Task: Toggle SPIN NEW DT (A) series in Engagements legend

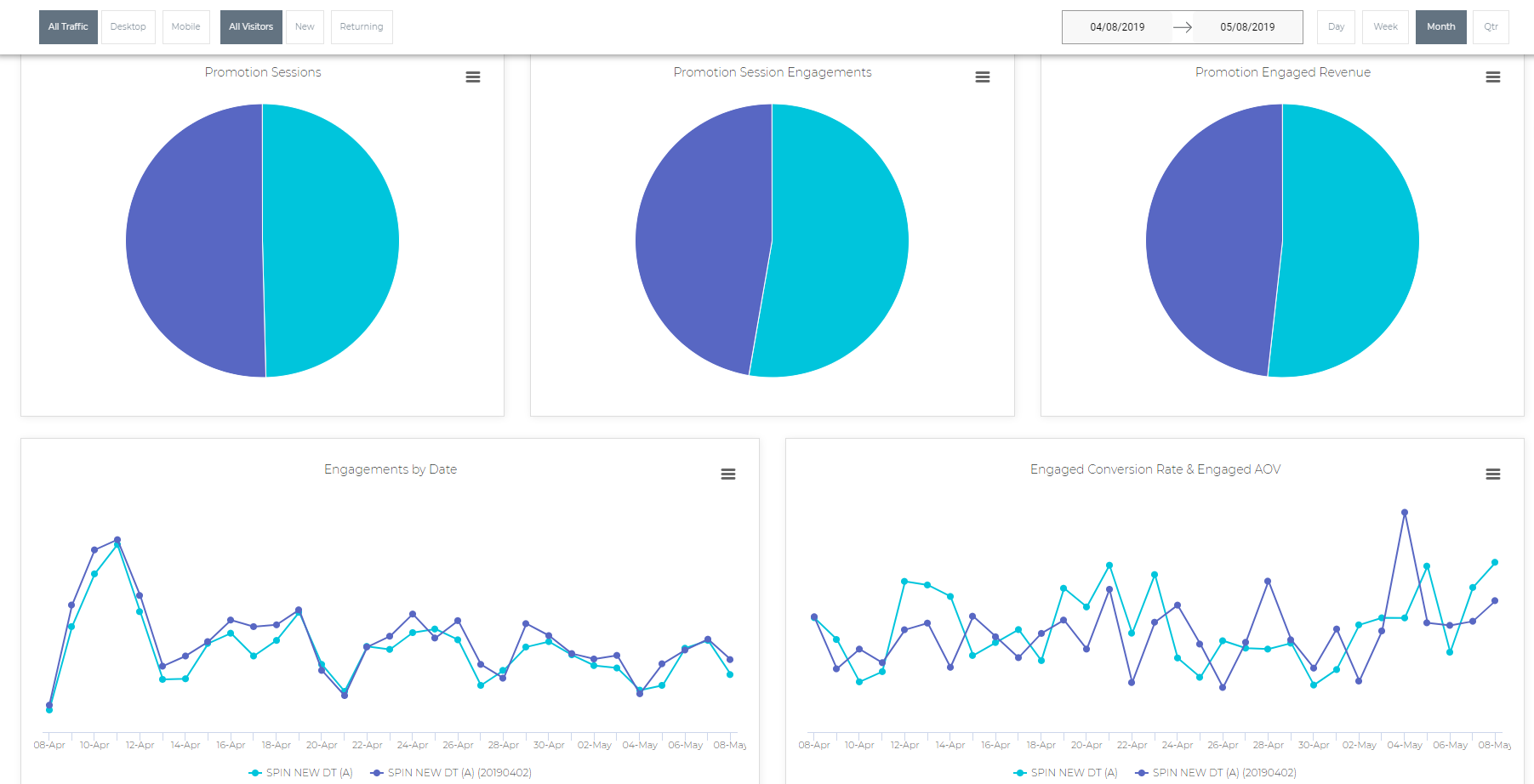Action: pyautogui.click(x=299, y=772)
